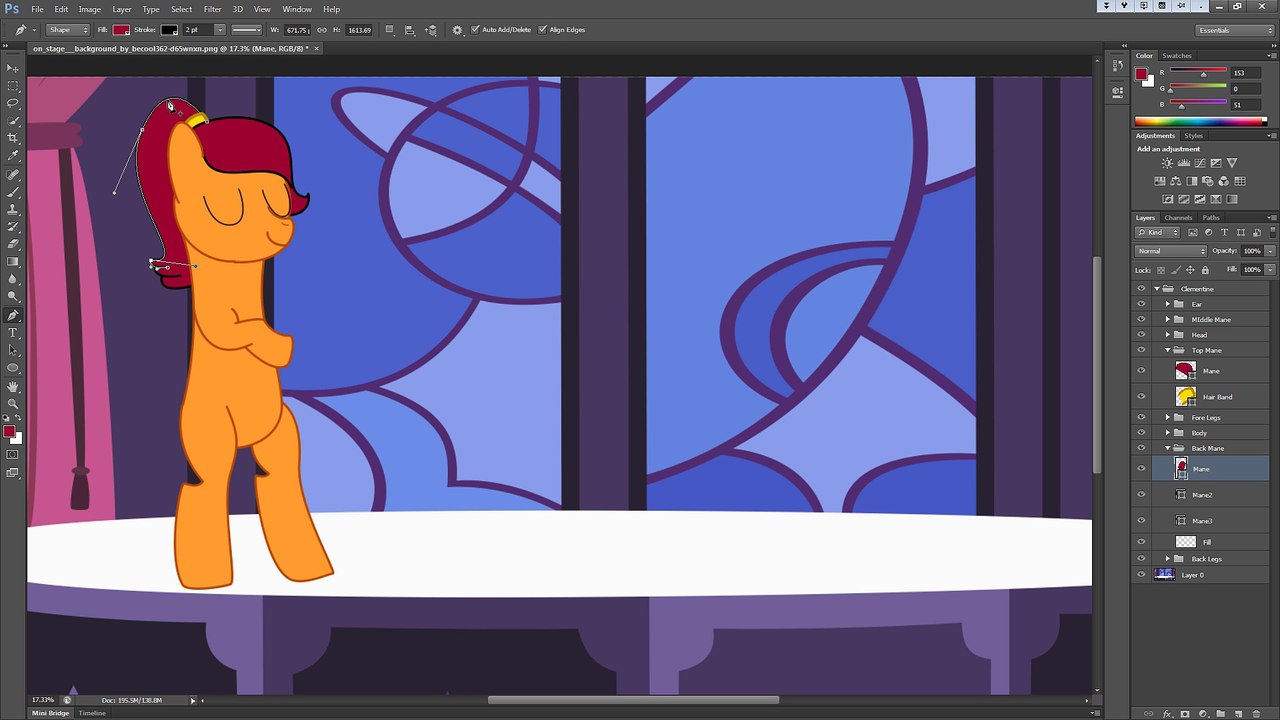Switch to the Paths tab
Screen dimensions: 1280x720
(1211, 218)
